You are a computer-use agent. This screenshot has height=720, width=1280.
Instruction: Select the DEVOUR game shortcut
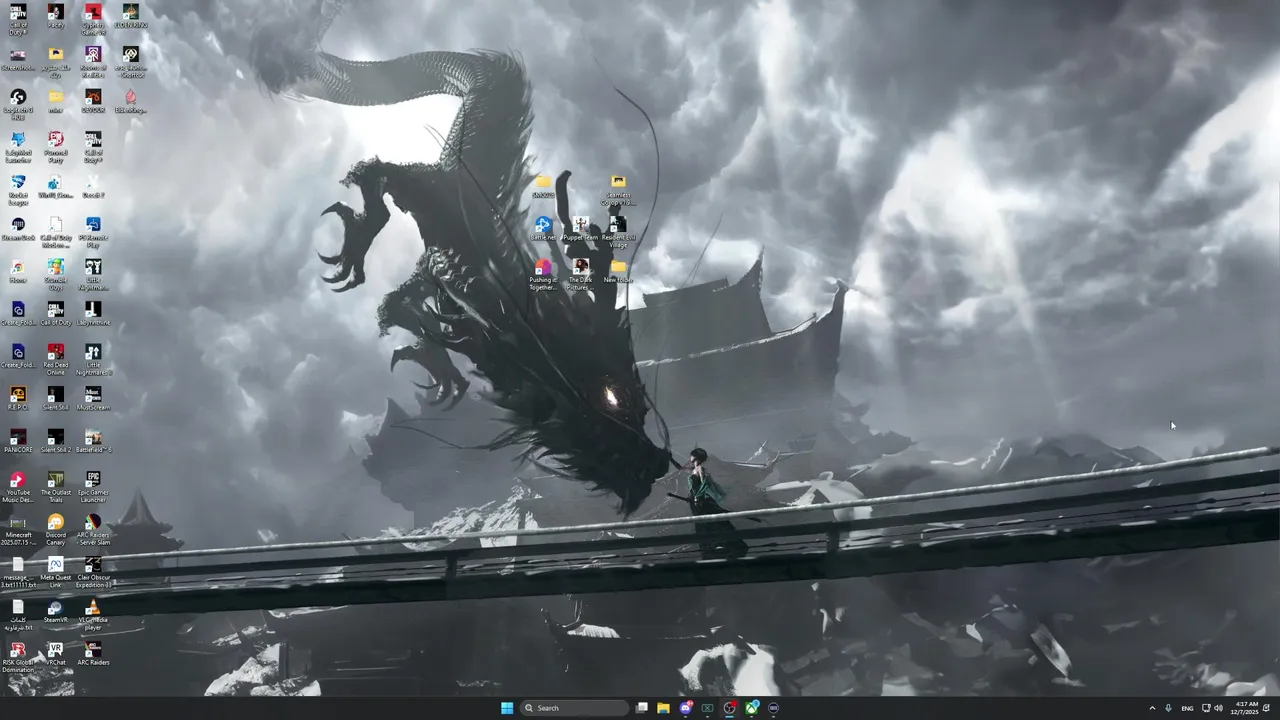(93, 101)
